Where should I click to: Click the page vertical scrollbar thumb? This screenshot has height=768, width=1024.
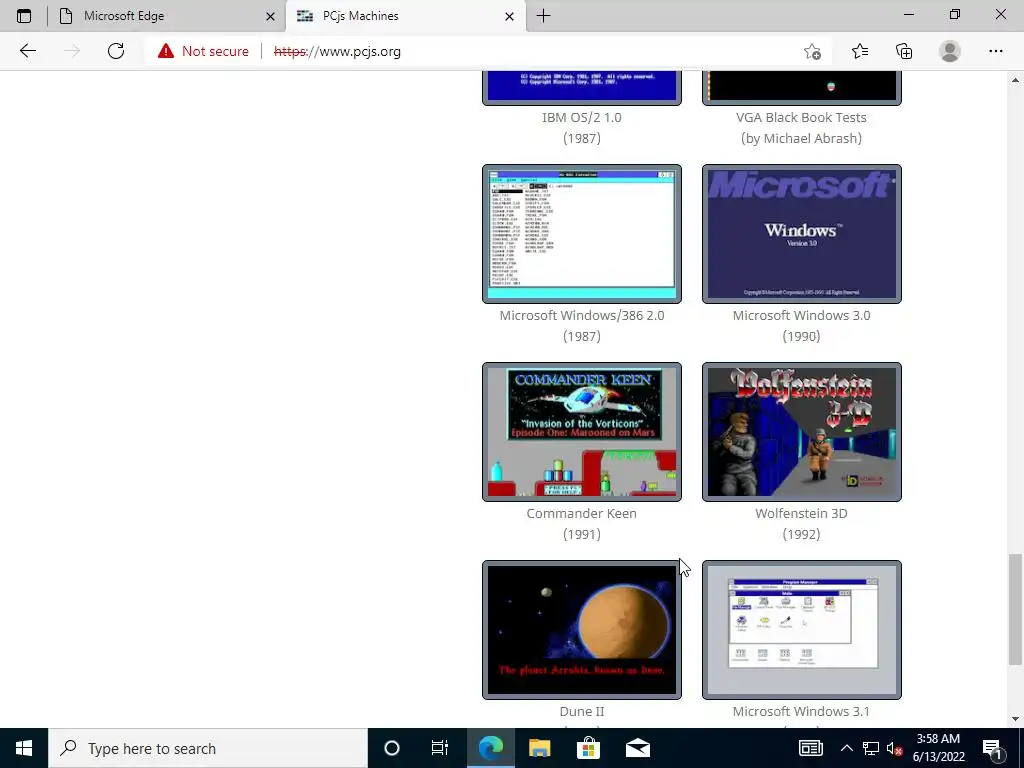[1015, 609]
